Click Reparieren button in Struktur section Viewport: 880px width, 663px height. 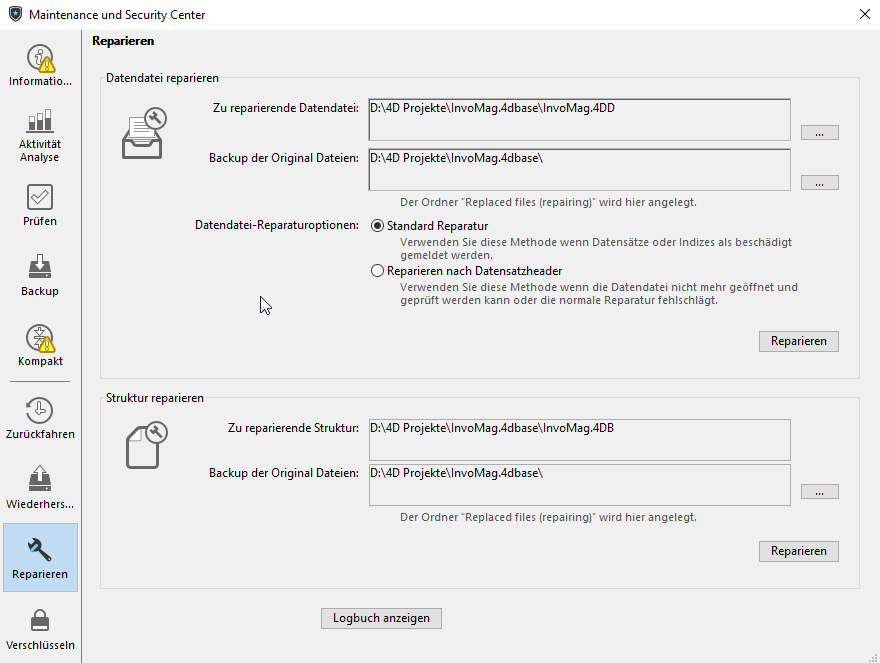[x=798, y=551]
